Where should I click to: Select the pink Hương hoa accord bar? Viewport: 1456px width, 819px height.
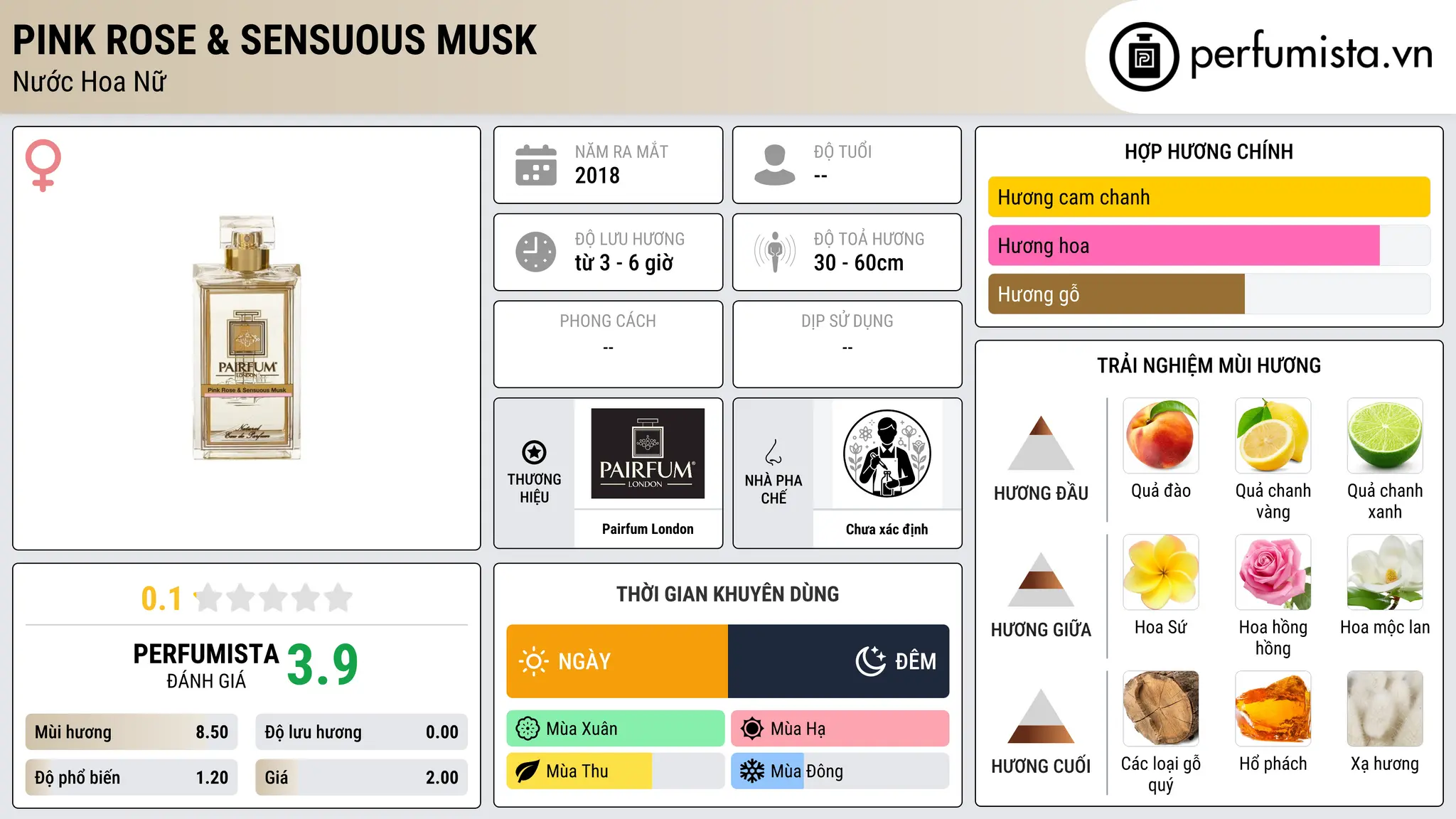coord(1209,246)
